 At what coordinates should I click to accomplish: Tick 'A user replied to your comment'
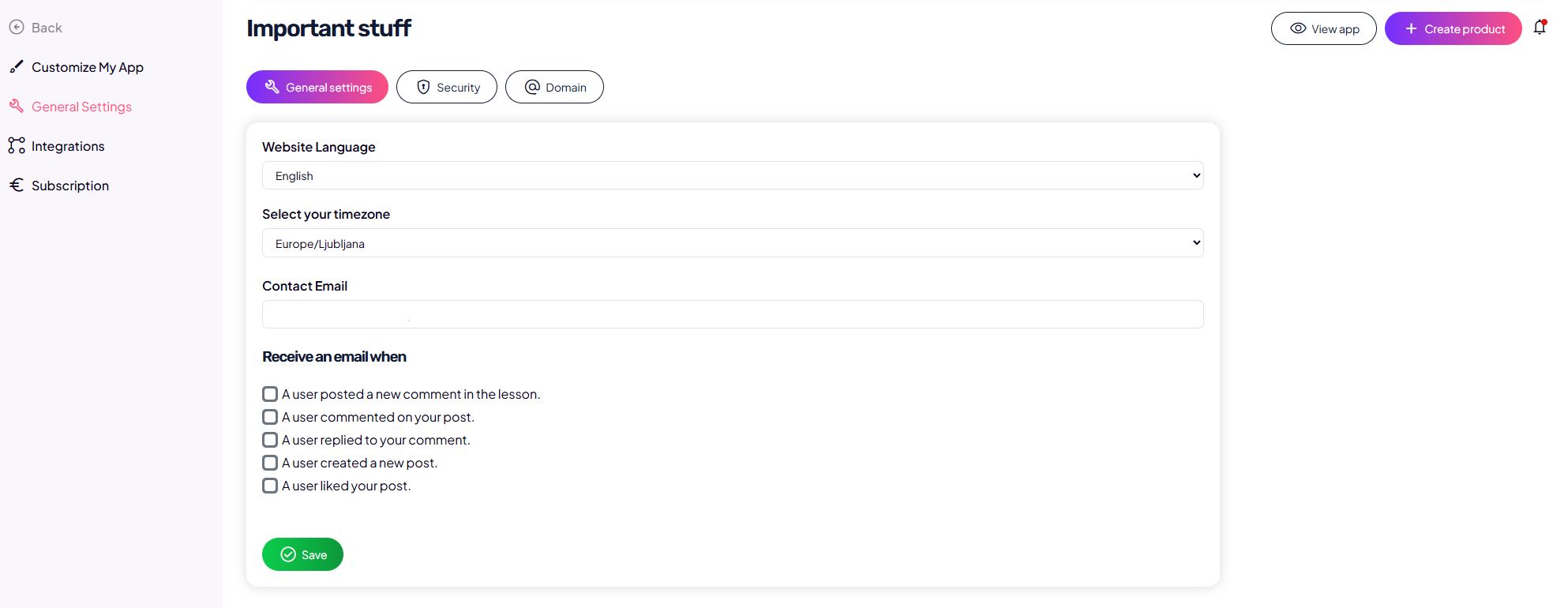tap(270, 440)
